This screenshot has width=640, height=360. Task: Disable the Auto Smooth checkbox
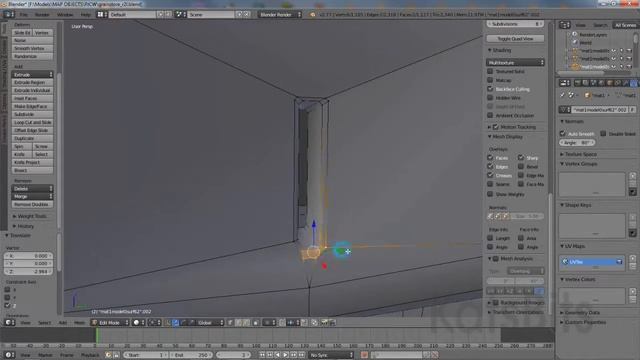click(x=563, y=133)
